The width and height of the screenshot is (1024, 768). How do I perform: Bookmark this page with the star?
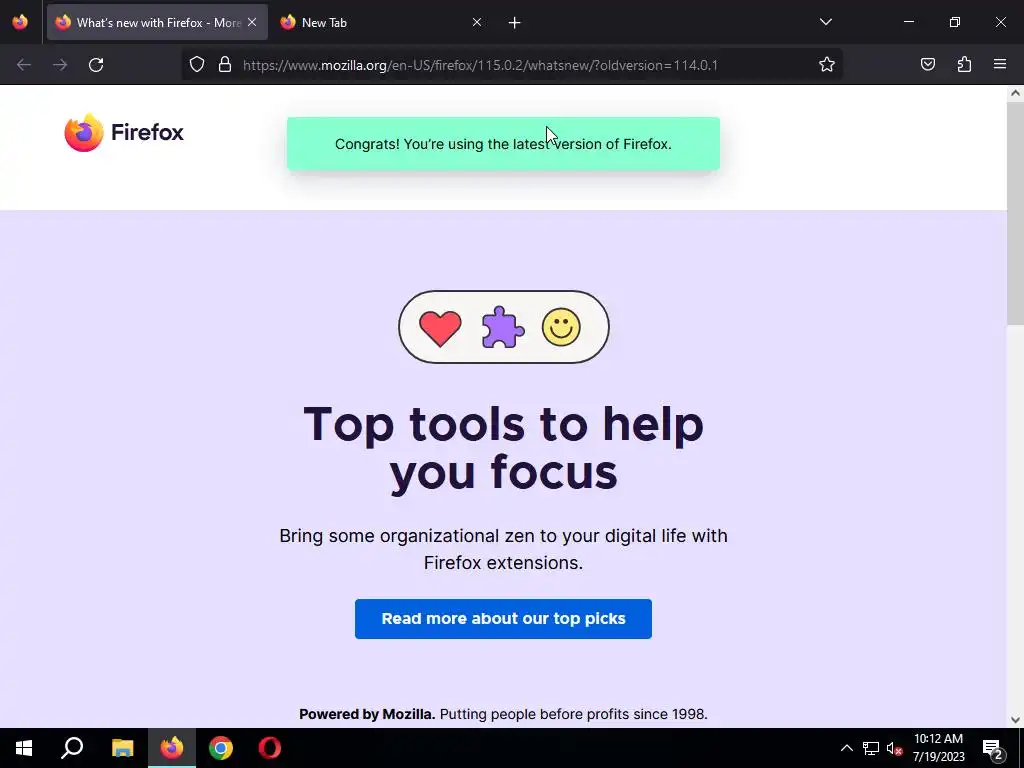(827, 65)
